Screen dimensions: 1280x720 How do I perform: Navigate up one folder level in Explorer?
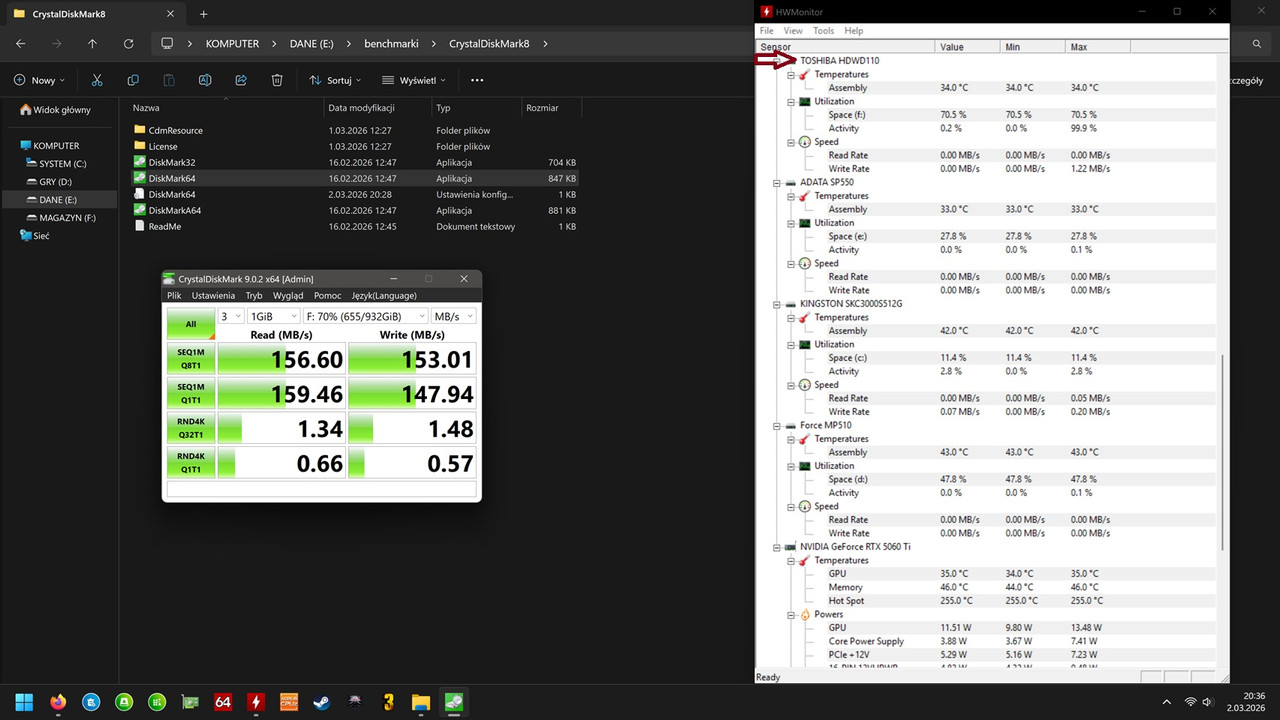click(x=93, y=44)
